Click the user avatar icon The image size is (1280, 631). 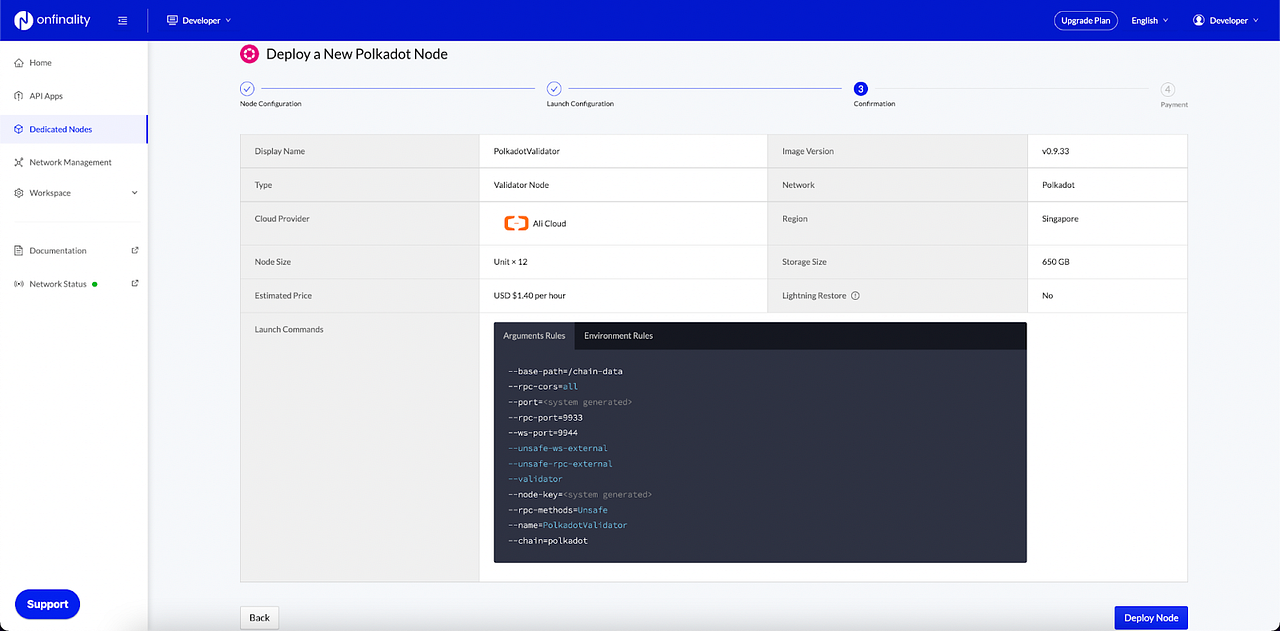tap(1199, 20)
